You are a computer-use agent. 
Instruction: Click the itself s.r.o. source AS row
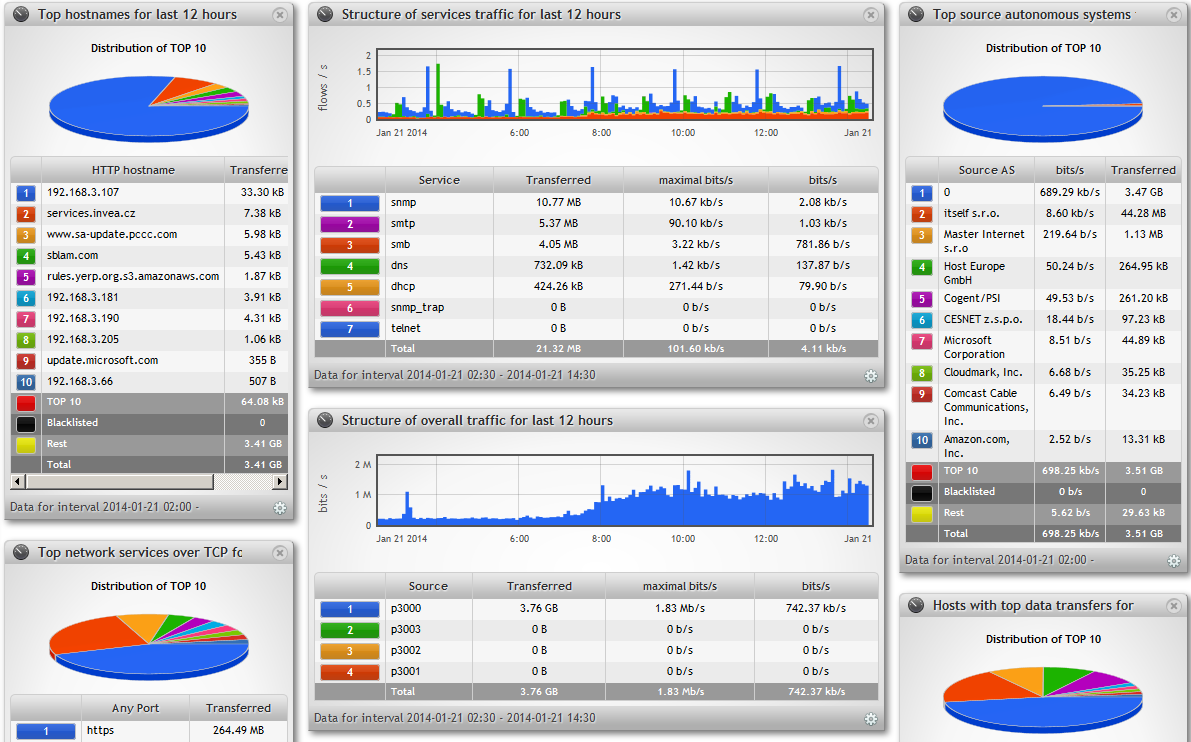click(1044, 213)
